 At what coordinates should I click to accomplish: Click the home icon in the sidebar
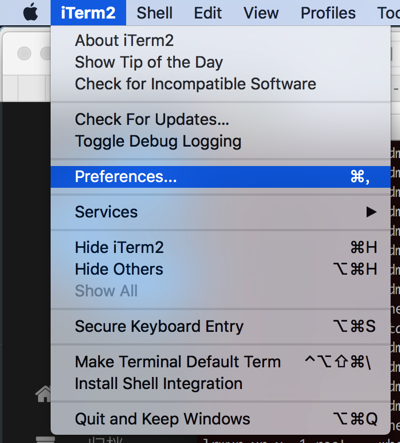[x=43, y=394]
